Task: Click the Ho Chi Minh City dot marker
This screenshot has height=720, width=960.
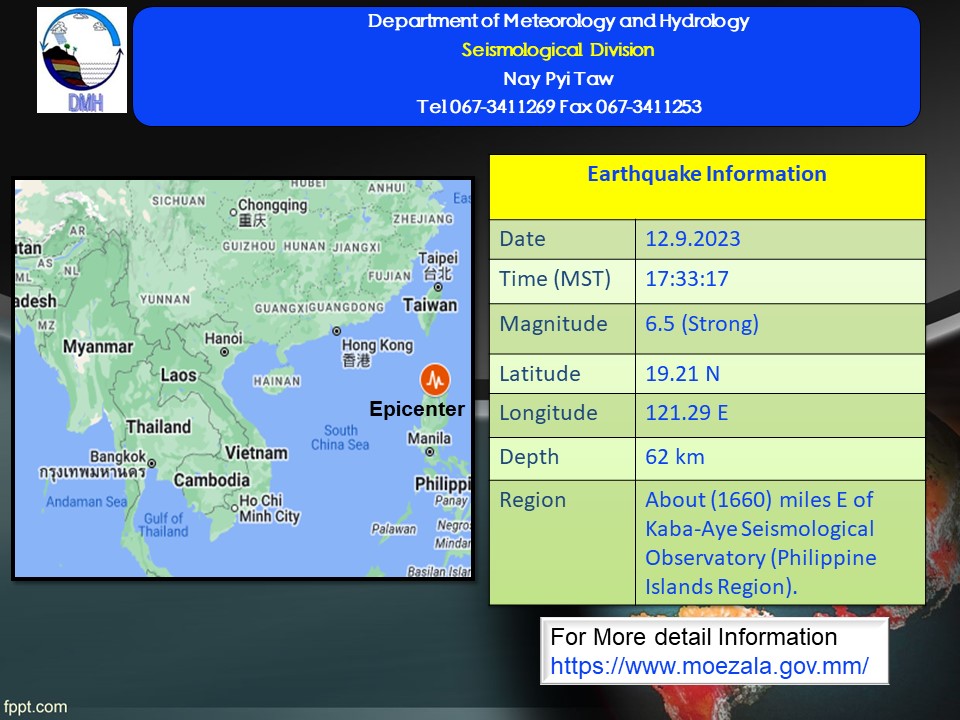Action: click(234, 508)
